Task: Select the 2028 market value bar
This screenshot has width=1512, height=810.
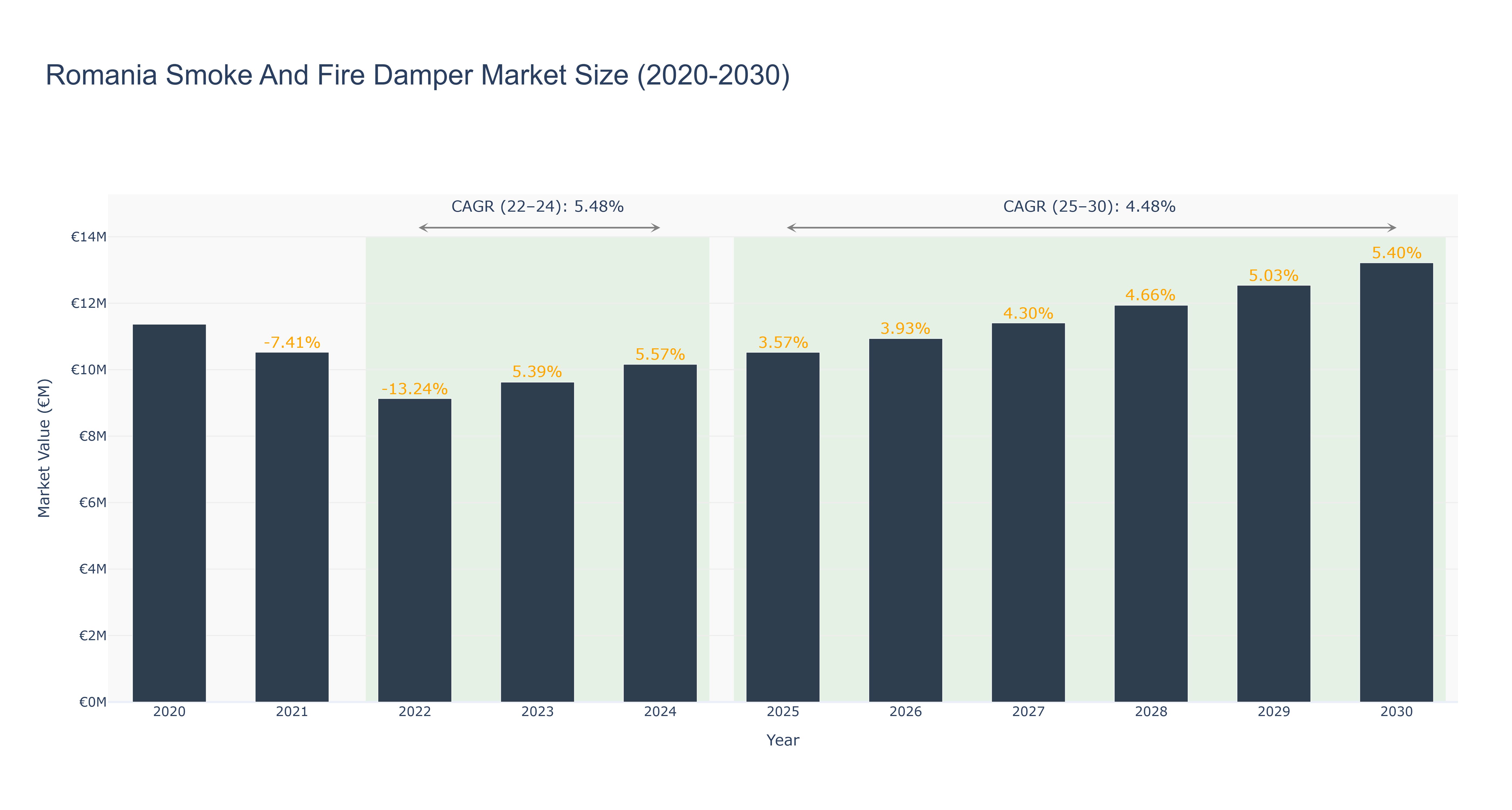Action: click(1150, 504)
